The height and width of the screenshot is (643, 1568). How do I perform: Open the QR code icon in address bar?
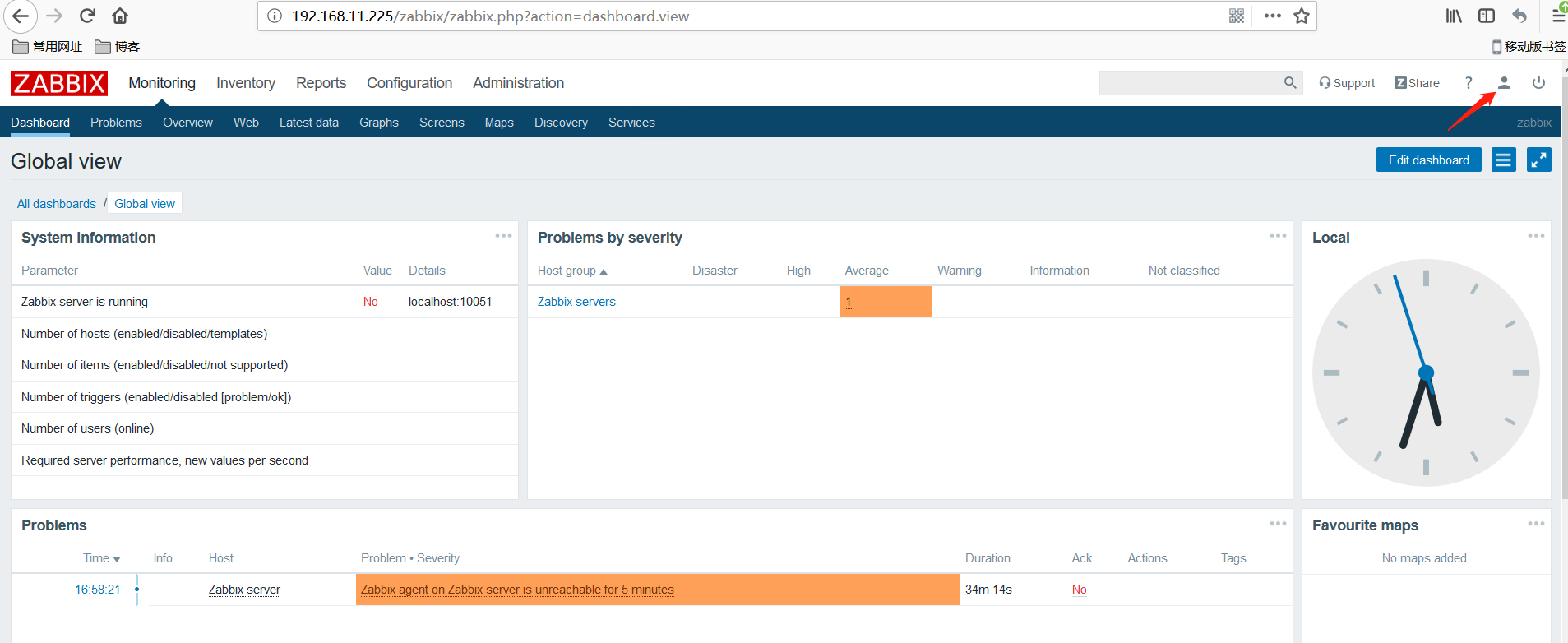(x=1237, y=16)
